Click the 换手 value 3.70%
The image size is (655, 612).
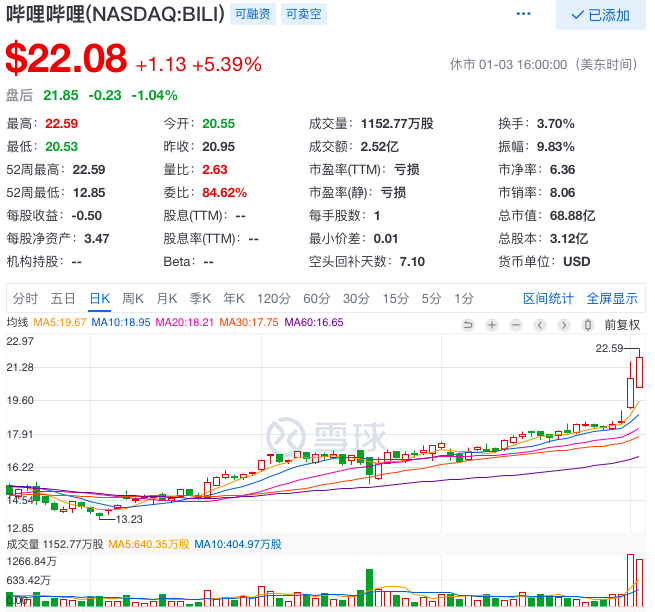pyautogui.click(x=556, y=124)
